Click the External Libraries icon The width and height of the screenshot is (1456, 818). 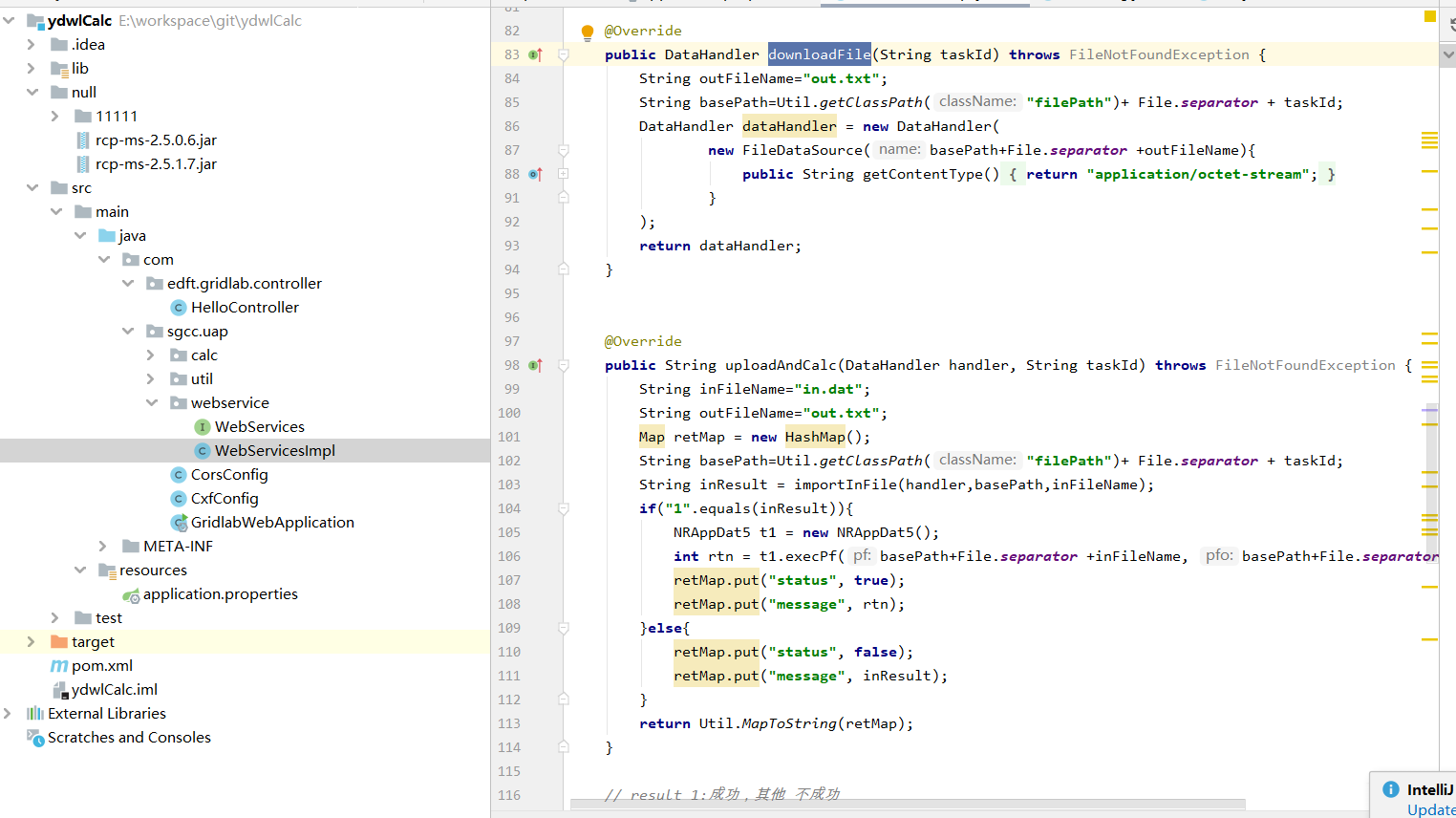35,714
